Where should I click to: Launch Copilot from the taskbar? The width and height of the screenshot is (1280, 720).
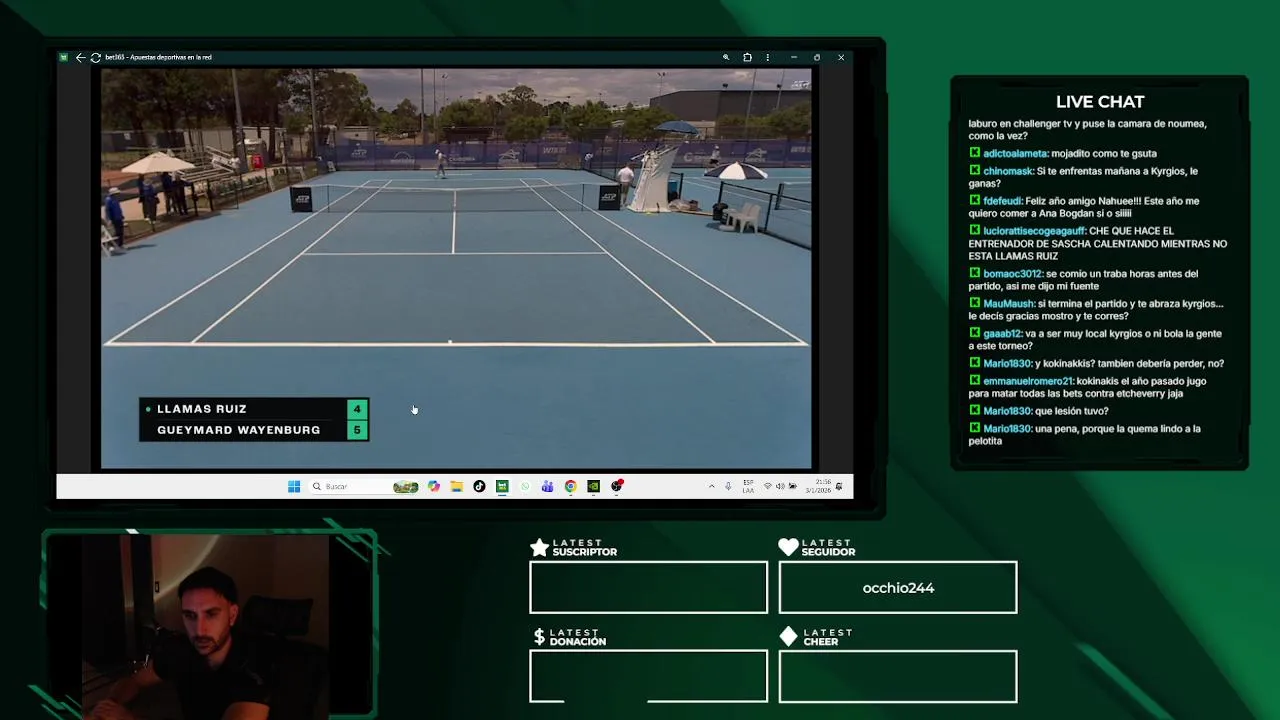click(433, 486)
